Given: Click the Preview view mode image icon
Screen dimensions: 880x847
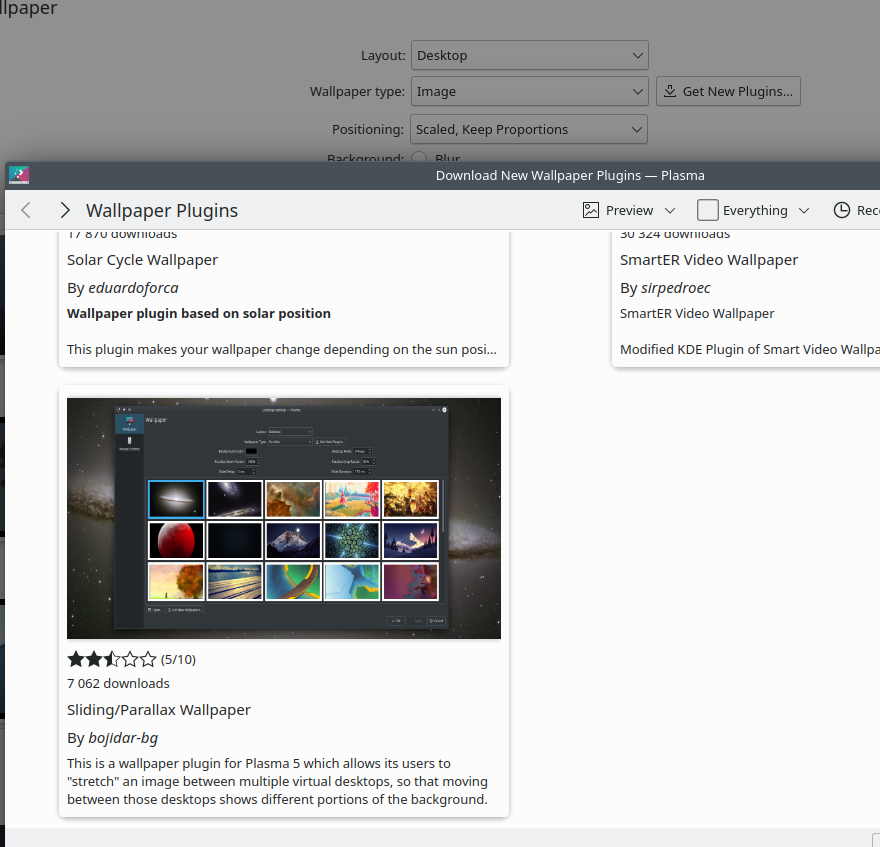Looking at the screenshot, I should [x=590, y=210].
